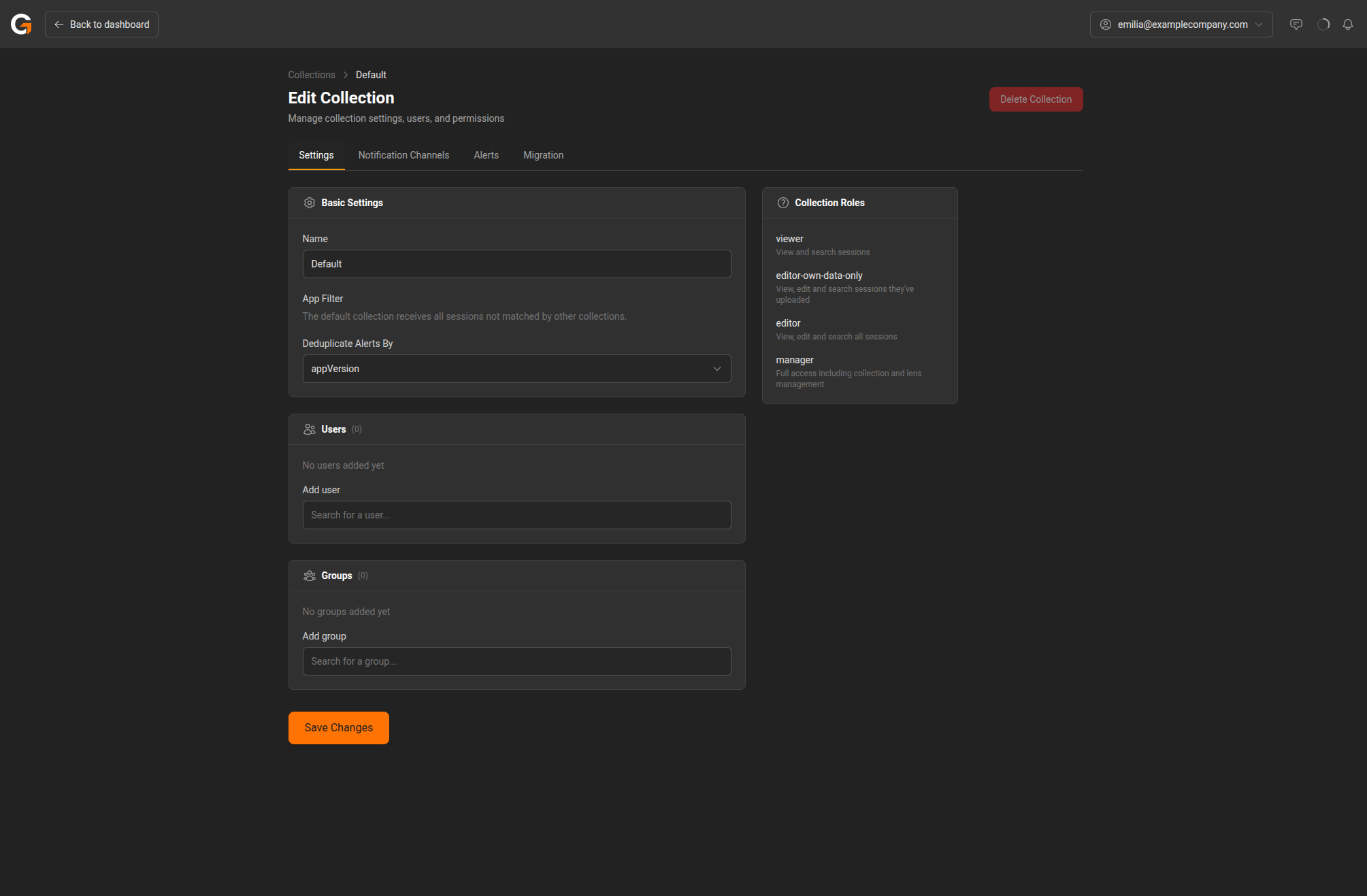Click the appVersion dropdown chevron arrow
Screen dimensions: 1367x896
pyautogui.click(x=717, y=369)
